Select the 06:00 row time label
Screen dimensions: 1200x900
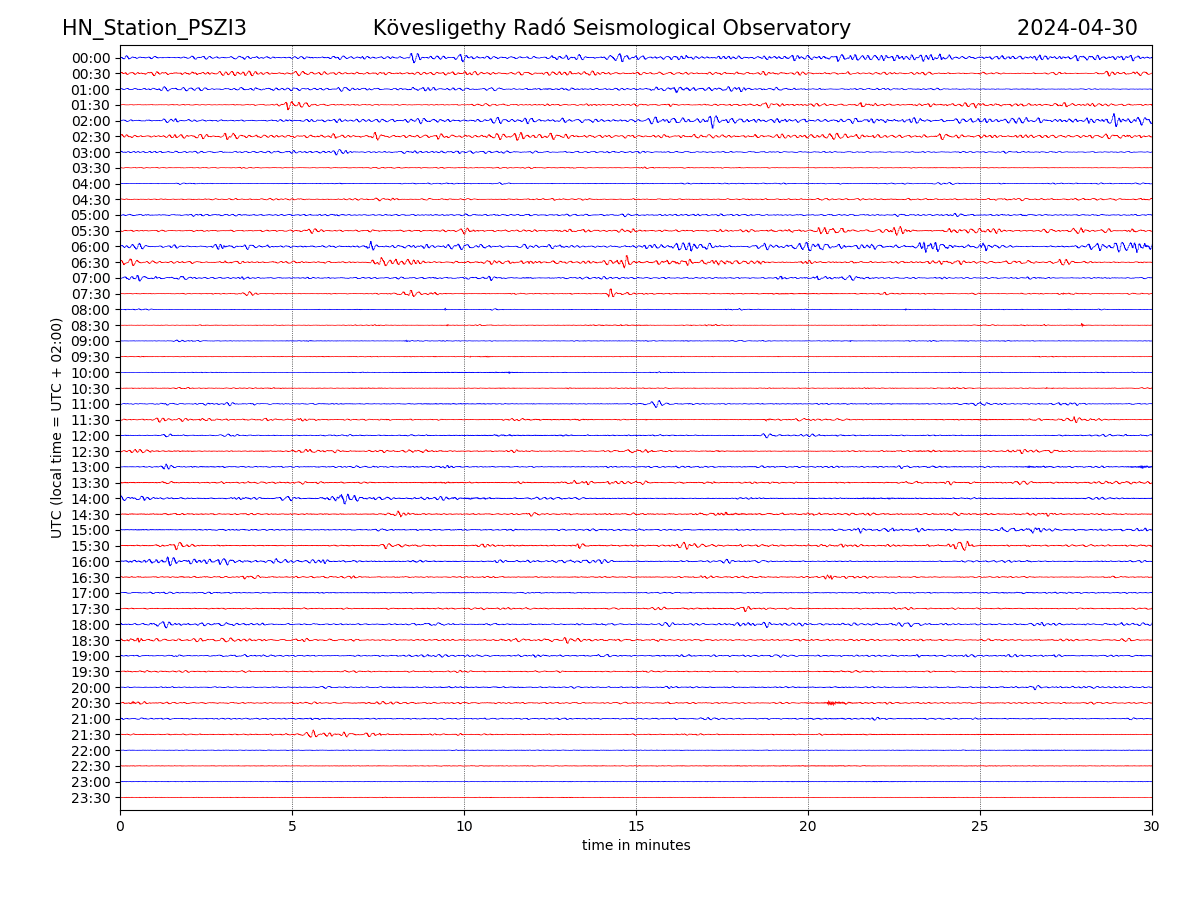(x=91, y=247)
